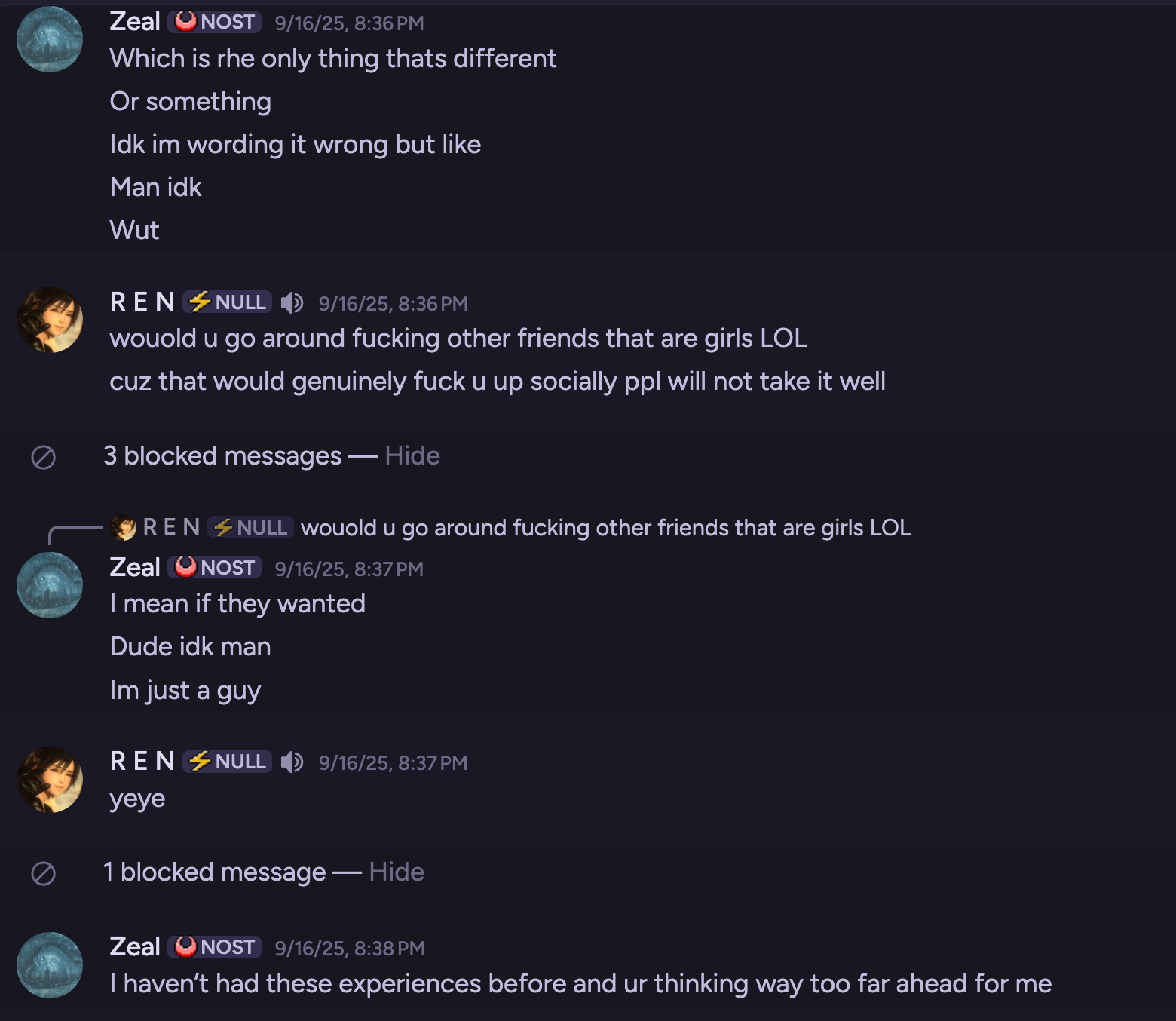This screenshot has width=1176, height=1021.
Task: Select the message 'yeye'
Action: pyautogui.click(x=138, y=797)
